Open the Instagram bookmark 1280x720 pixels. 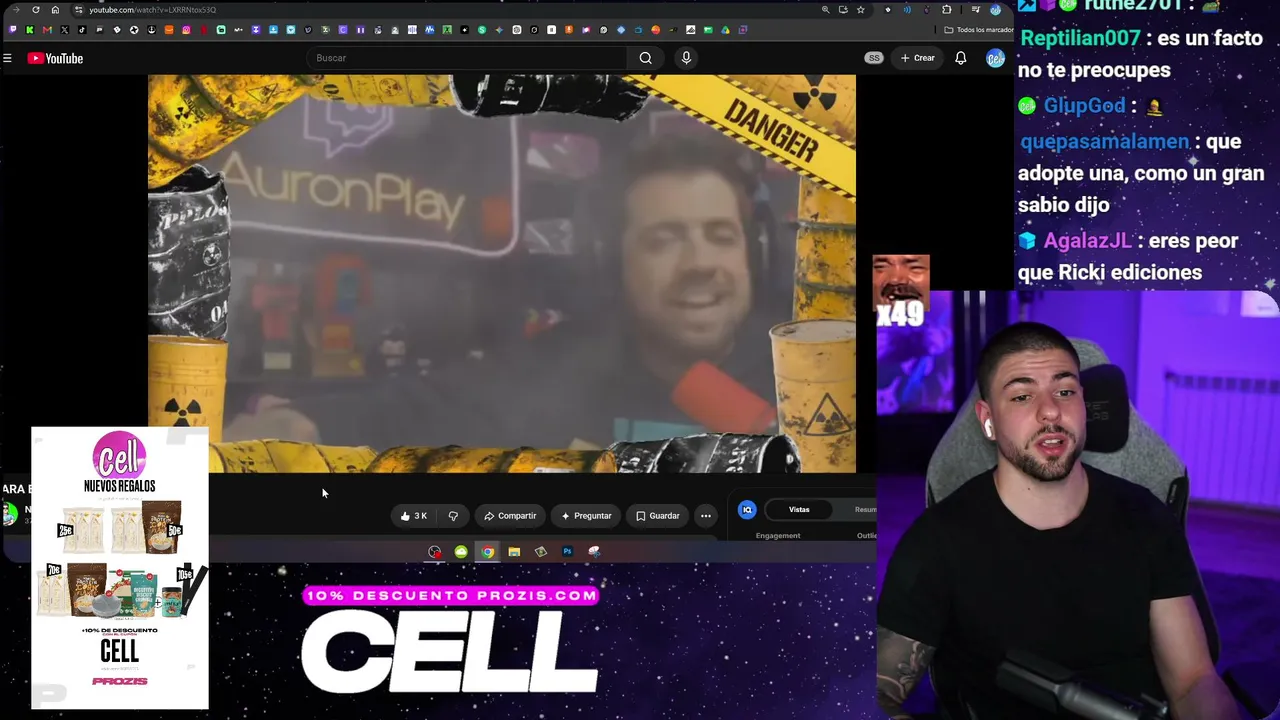186,30
